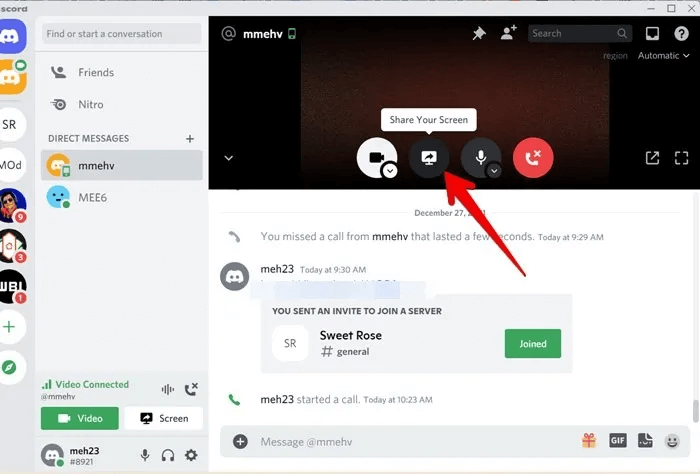The width and height of the screenshot is (700, 474).
Task: Open User Settings gear icon
Action: [x=191, y=455]
